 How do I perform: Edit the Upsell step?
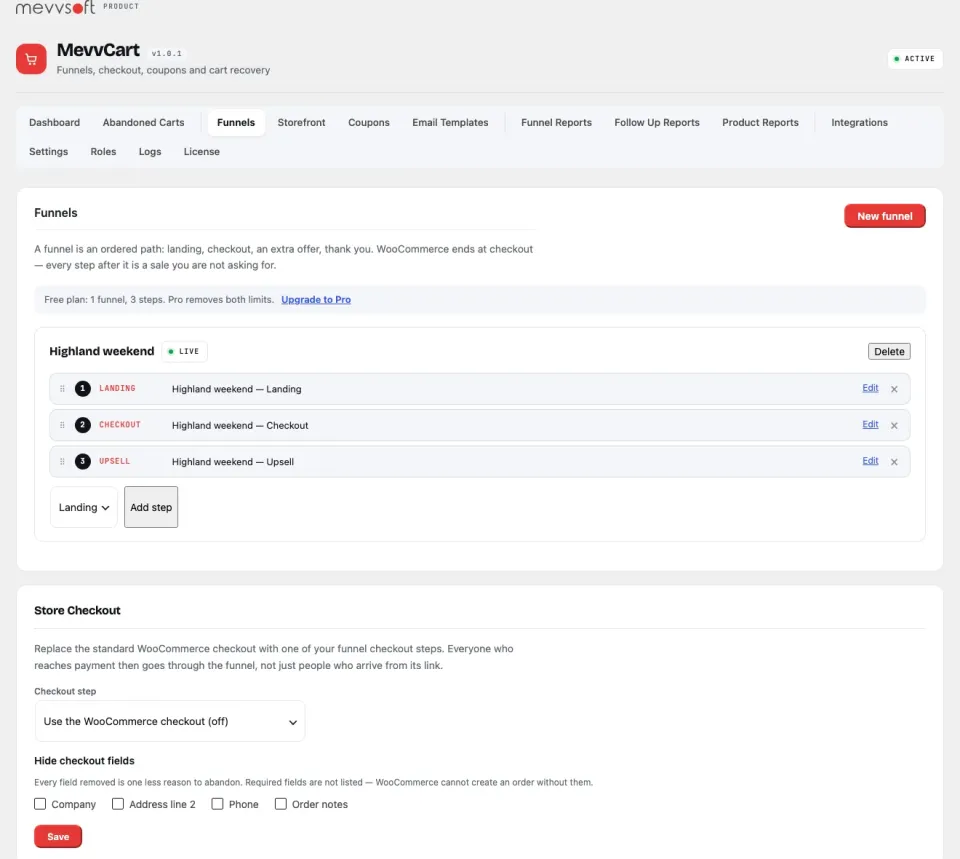pyautogui.click(x=870, y=460)
